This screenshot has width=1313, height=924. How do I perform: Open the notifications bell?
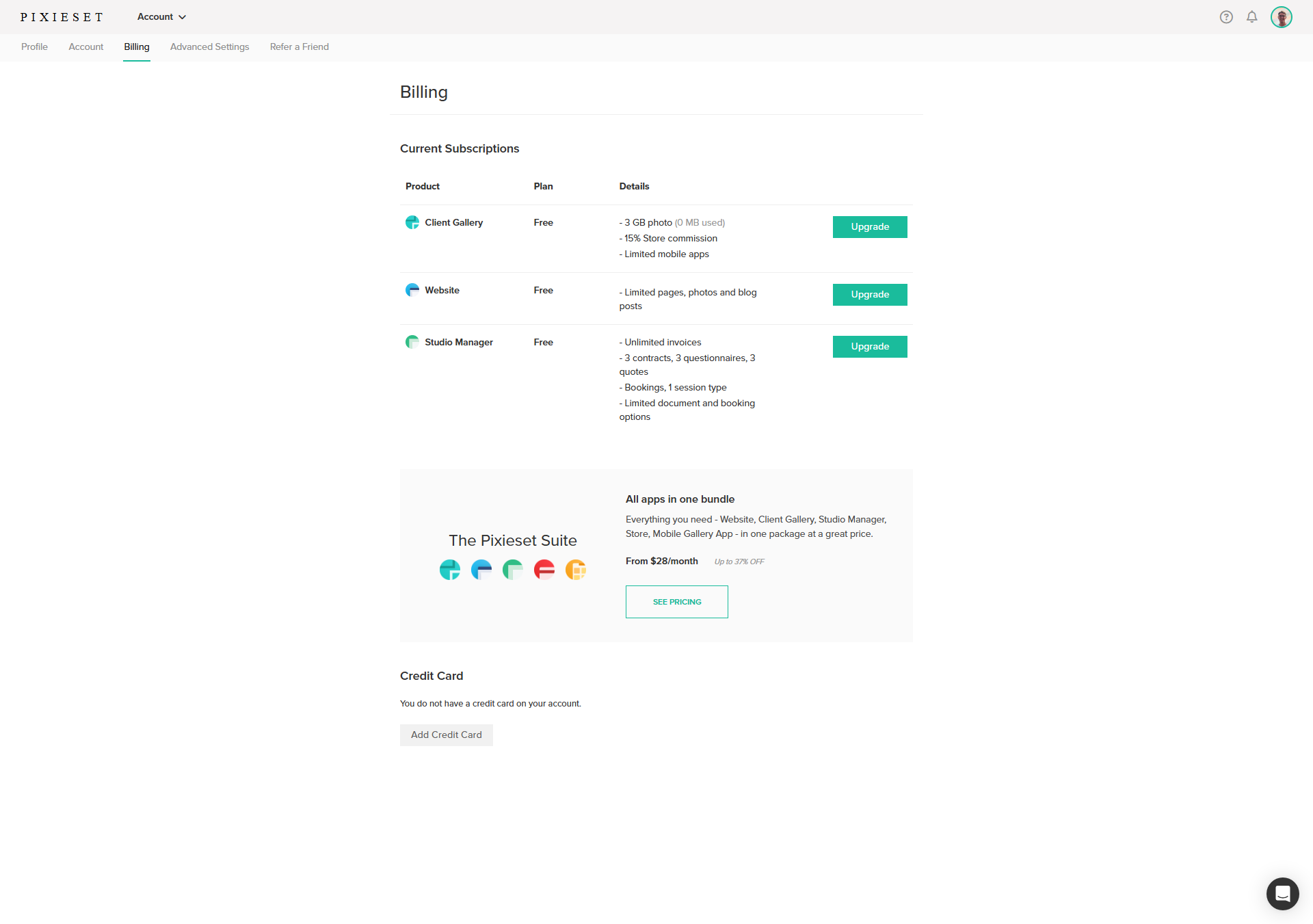point(1251,17)
